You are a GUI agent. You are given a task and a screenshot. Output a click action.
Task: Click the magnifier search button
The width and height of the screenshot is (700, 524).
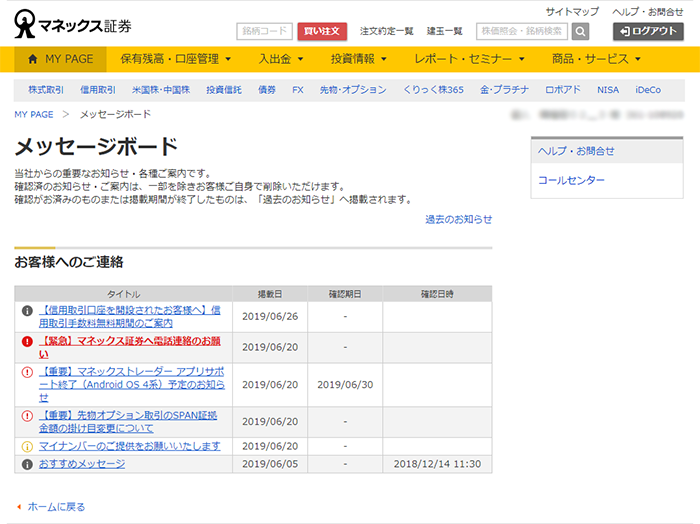pos(580,31)
